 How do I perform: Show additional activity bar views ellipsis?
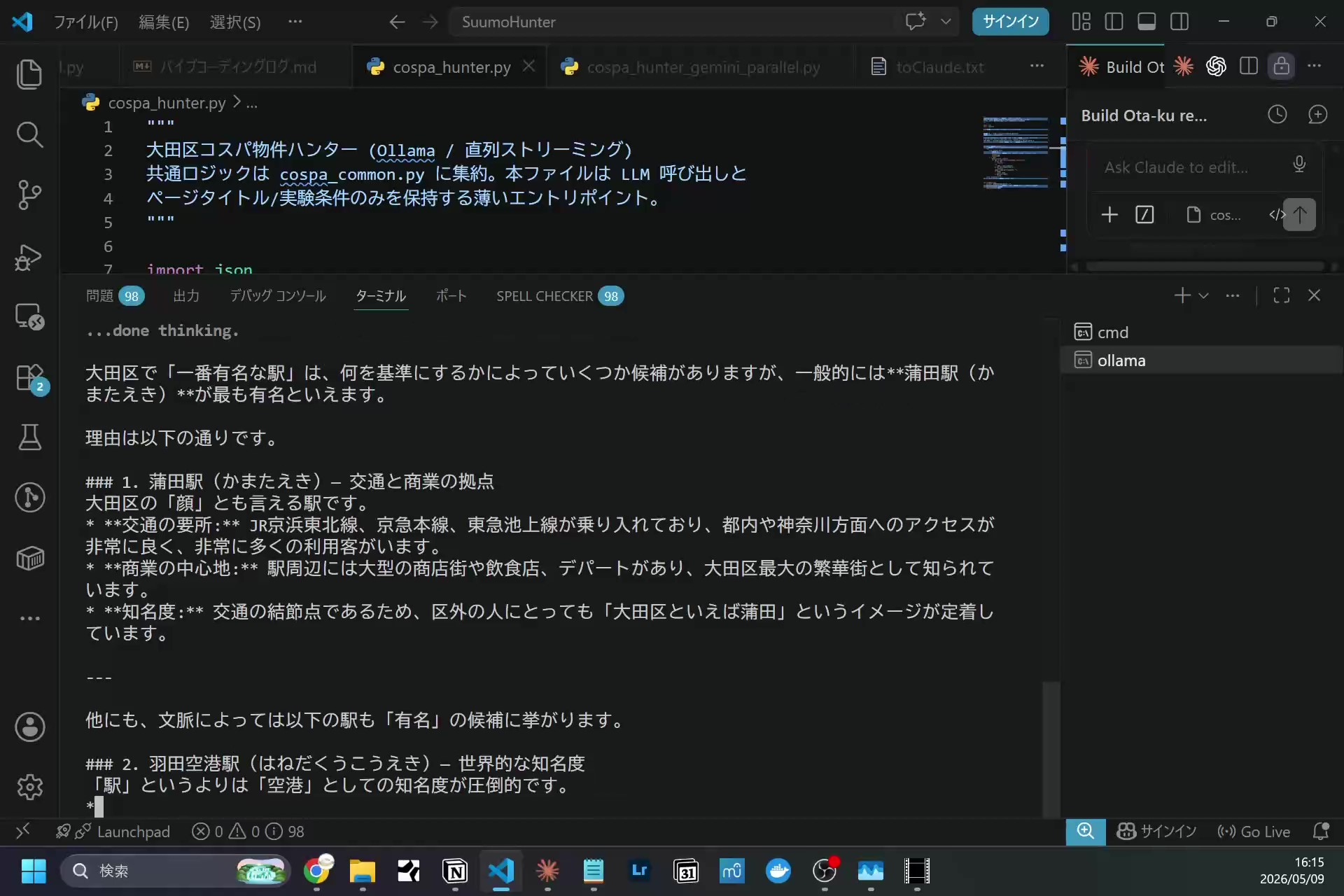pyautogui.click(x=29, y=618)
